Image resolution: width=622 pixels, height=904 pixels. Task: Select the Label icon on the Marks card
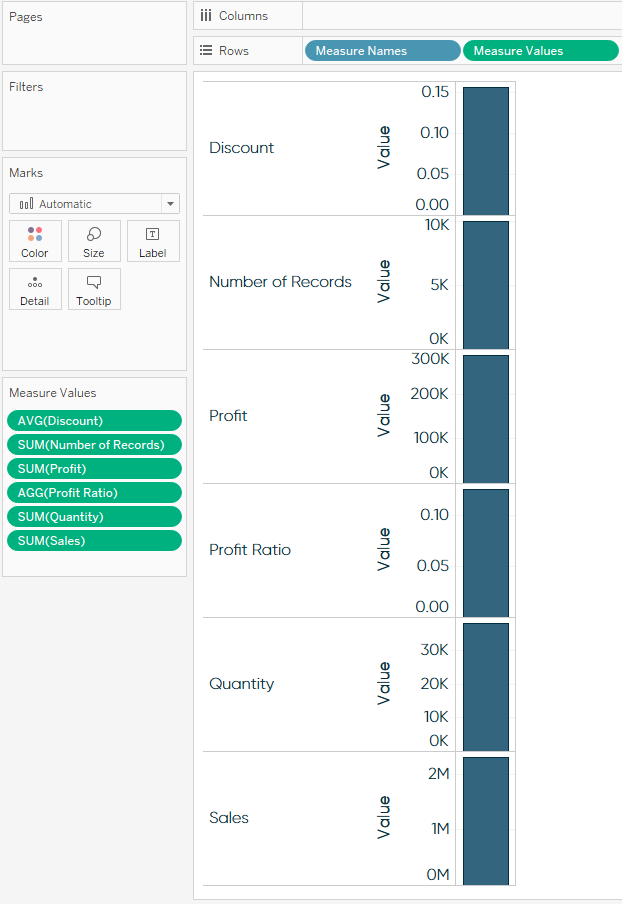click(x=152, y=240)
